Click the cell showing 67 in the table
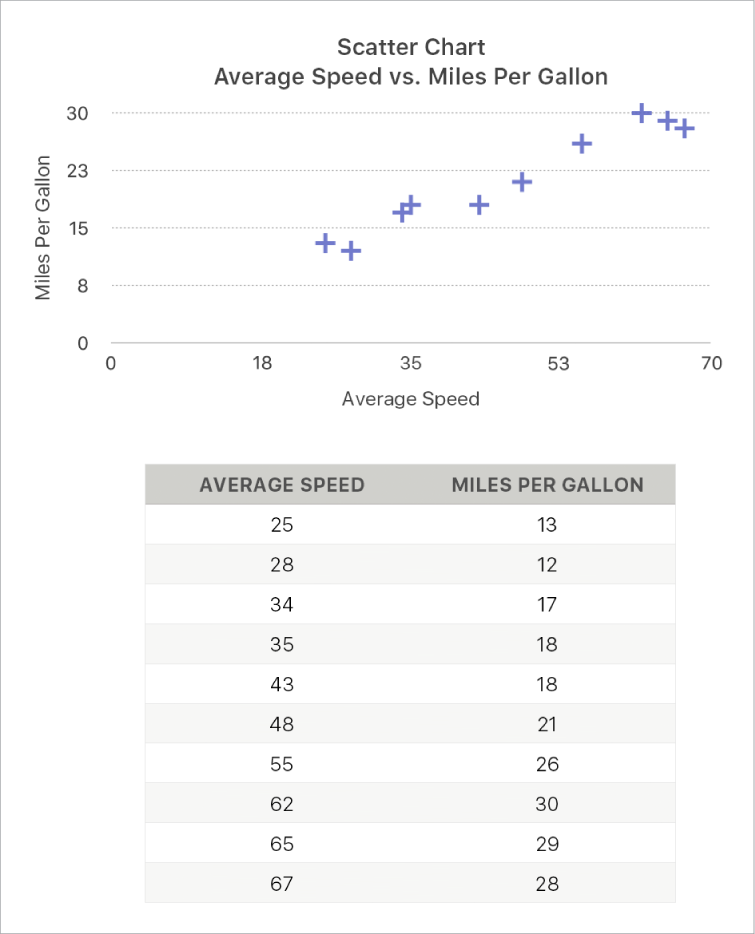This screenshot has height=934, width=755. click(x=282, y=884)
